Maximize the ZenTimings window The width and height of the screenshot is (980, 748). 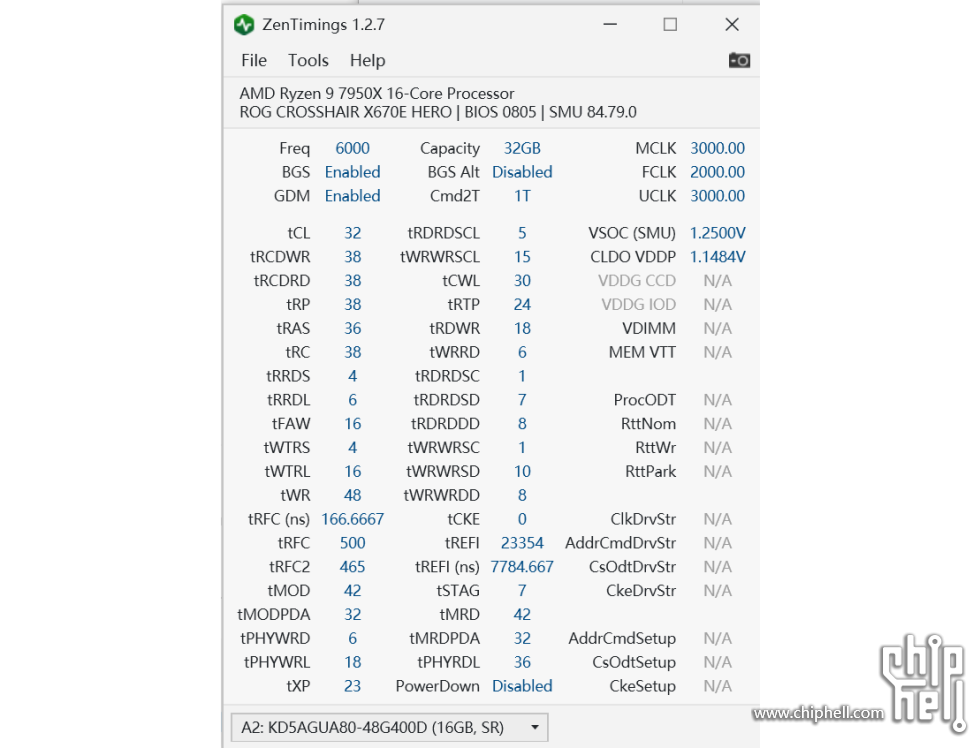(670, 24)
